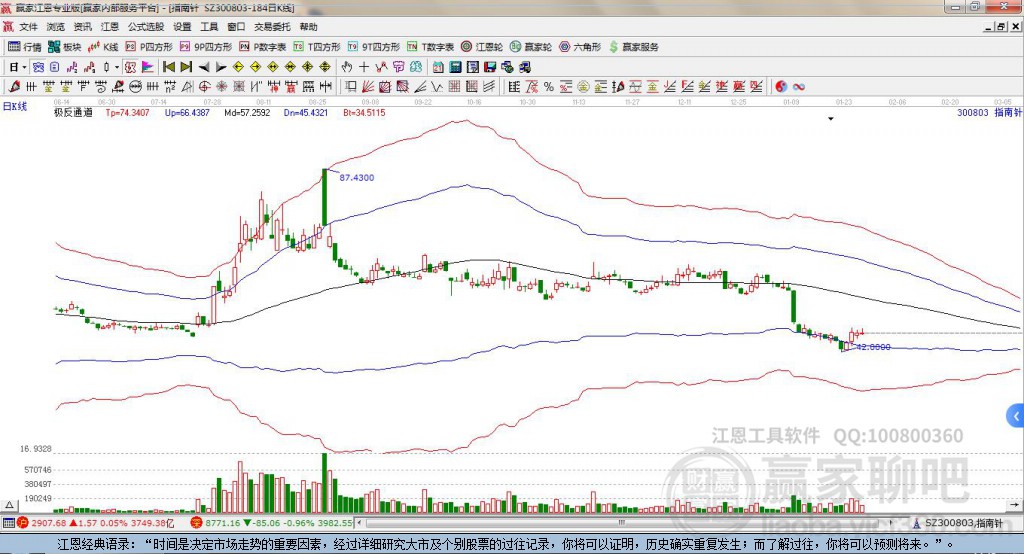
Task: Select the crosshair cursor tool
Action: coord(364,67)
